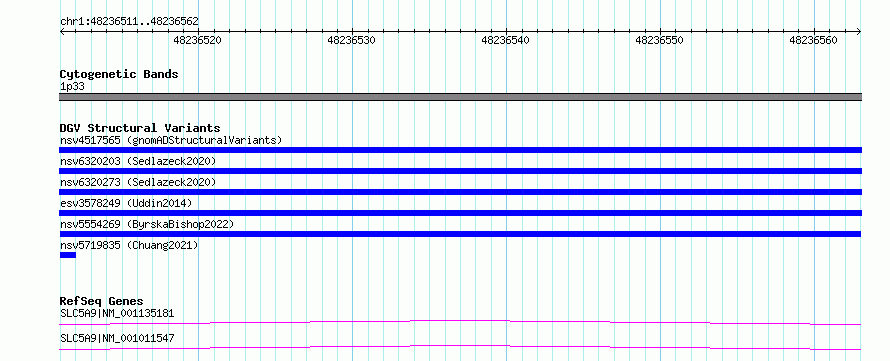The image size is (890, 361).
Task: Select variant label nsv6320273 (Sedlazeck2020)
Action: 138,182
